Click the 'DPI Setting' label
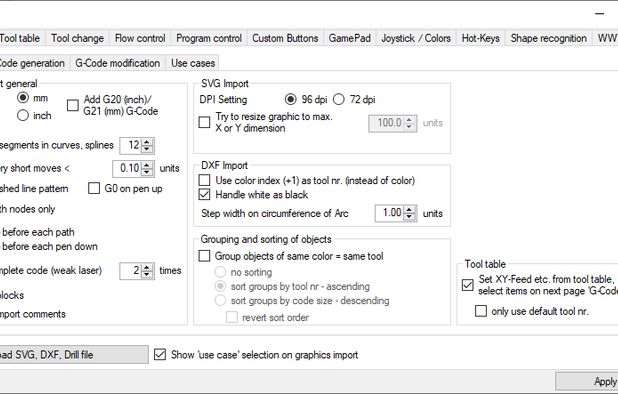Screen dimensions: 618x394 tap(223, 99)
